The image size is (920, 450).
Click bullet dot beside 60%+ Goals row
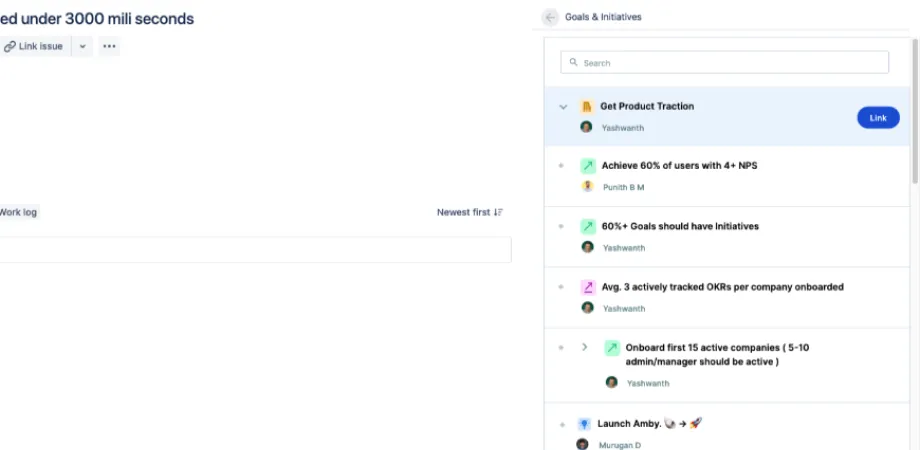pyautogui.click(x=561, y=226)
